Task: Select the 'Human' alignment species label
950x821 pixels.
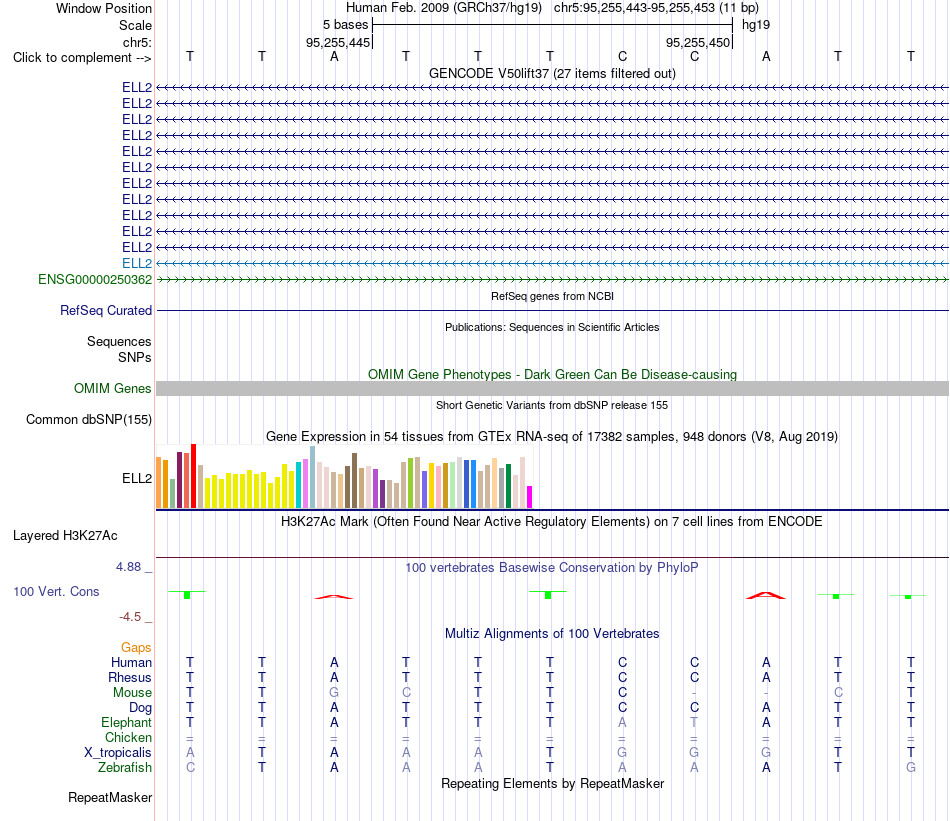Action: point(131,662)
